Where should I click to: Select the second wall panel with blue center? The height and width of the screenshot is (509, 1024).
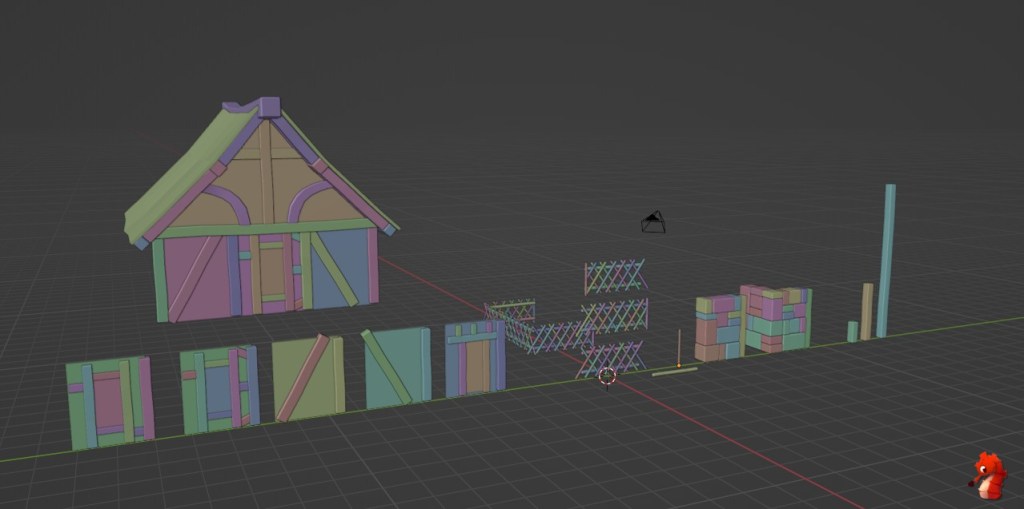219,388
